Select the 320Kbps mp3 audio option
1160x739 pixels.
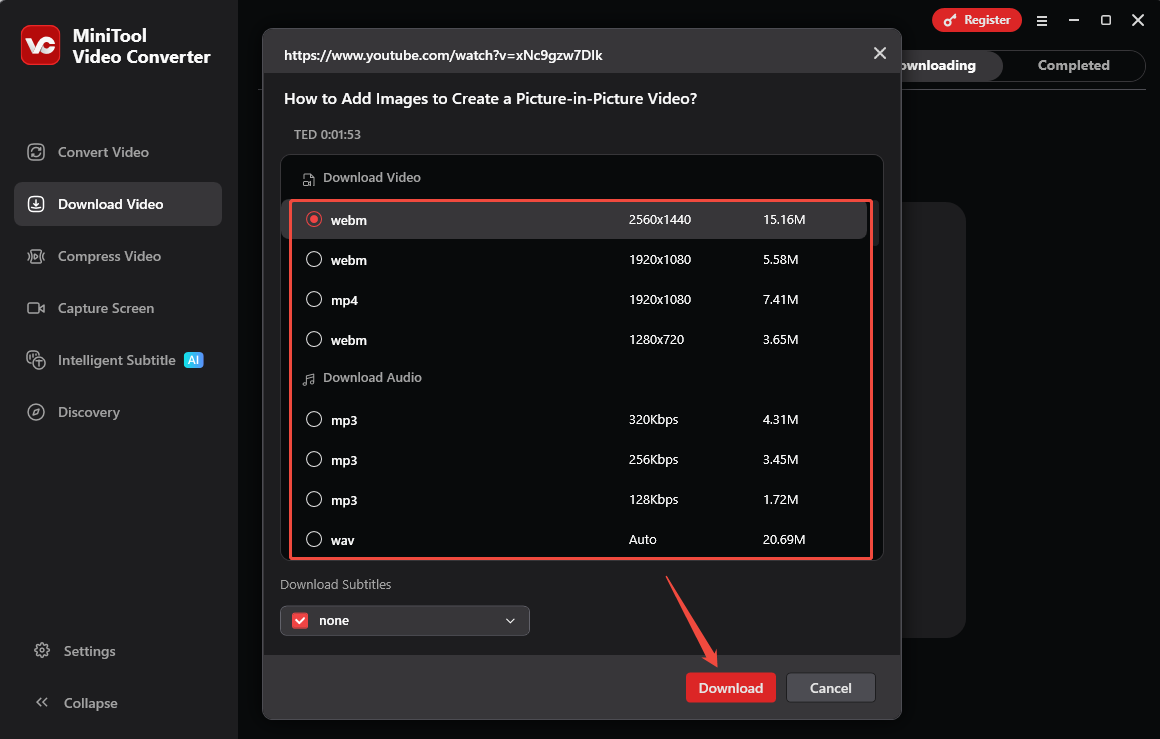pyautogui.click(x=313, y=419)
